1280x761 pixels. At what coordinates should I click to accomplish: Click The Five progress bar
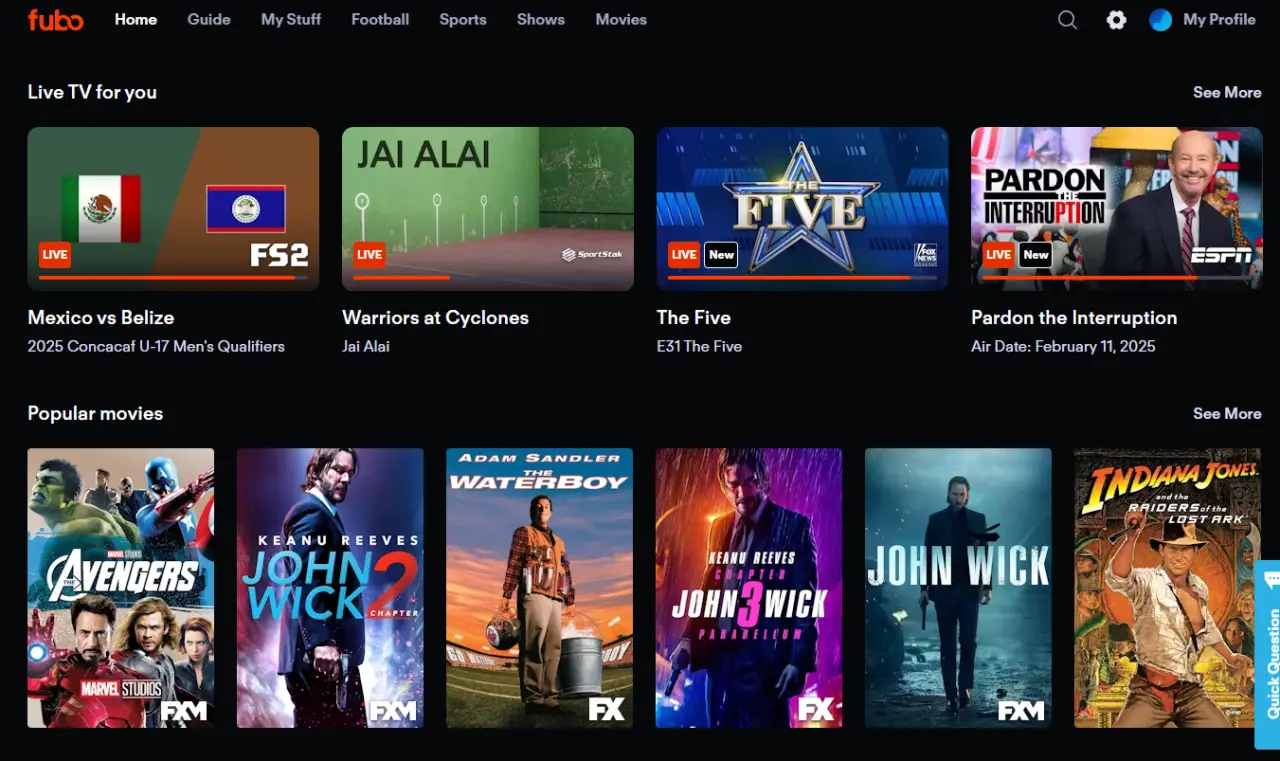(x=802, y=277)
